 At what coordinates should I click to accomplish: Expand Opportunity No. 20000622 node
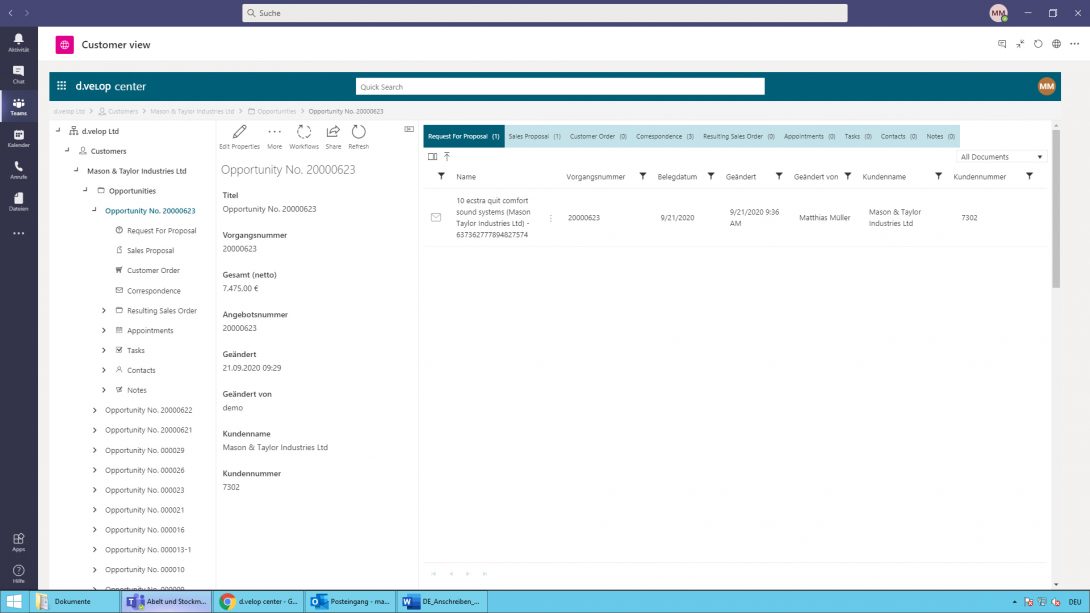(x=95, y=410)
